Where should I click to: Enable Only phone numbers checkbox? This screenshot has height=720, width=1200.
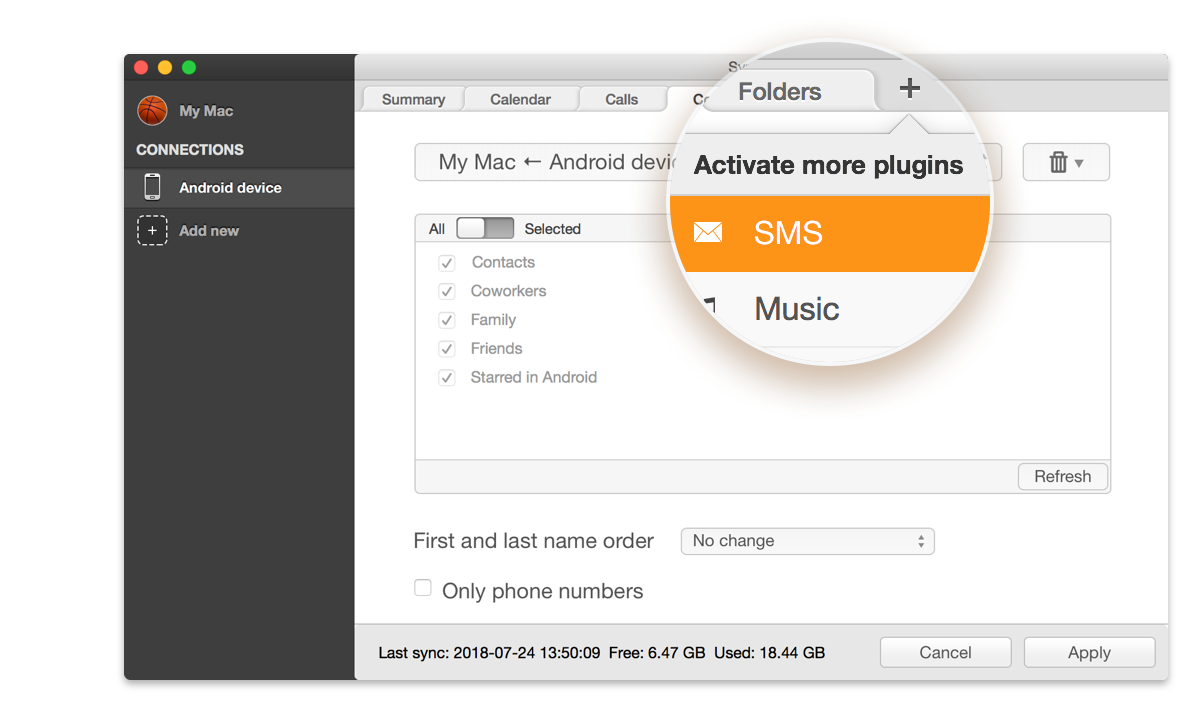(423, 588)
